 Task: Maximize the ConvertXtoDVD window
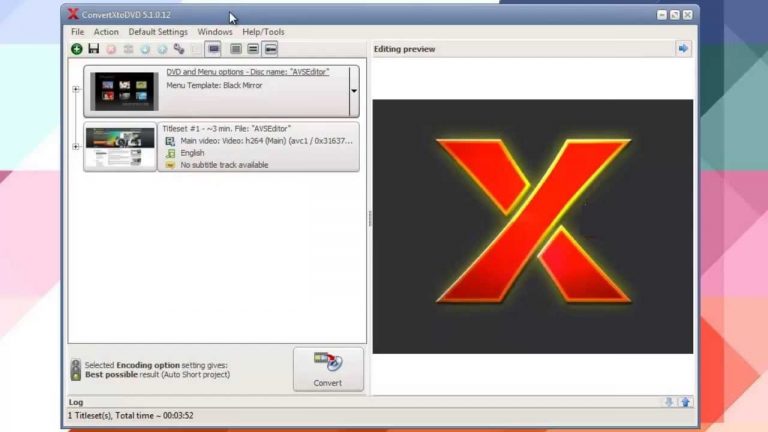tap(674, 15)
